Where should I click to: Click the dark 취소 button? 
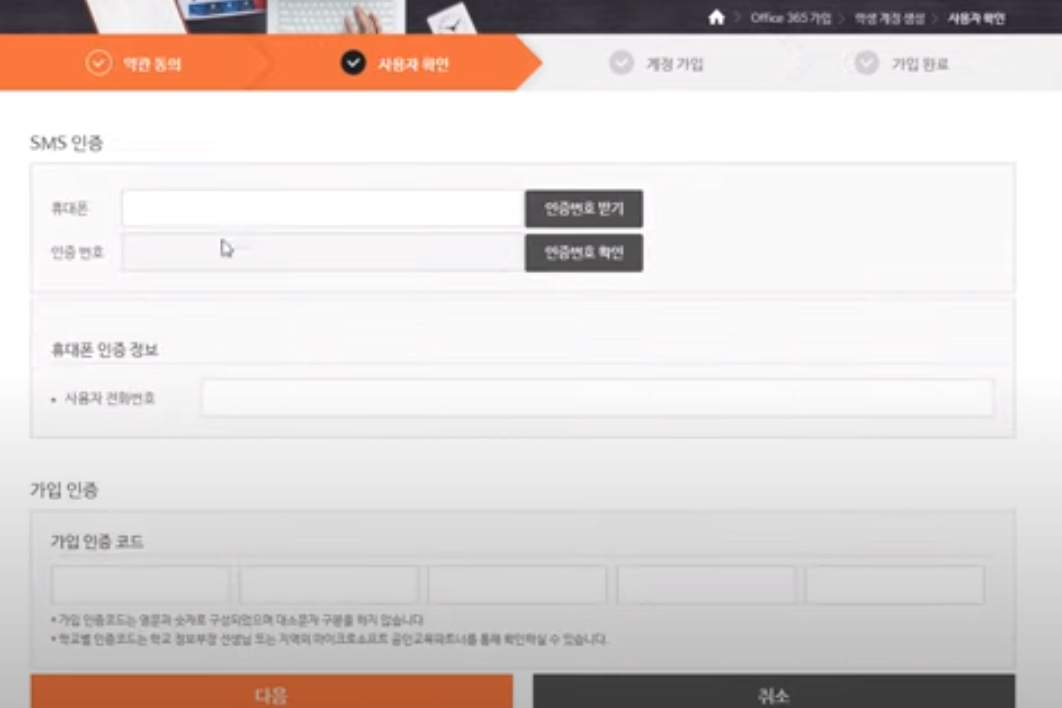tap(774, 691)
